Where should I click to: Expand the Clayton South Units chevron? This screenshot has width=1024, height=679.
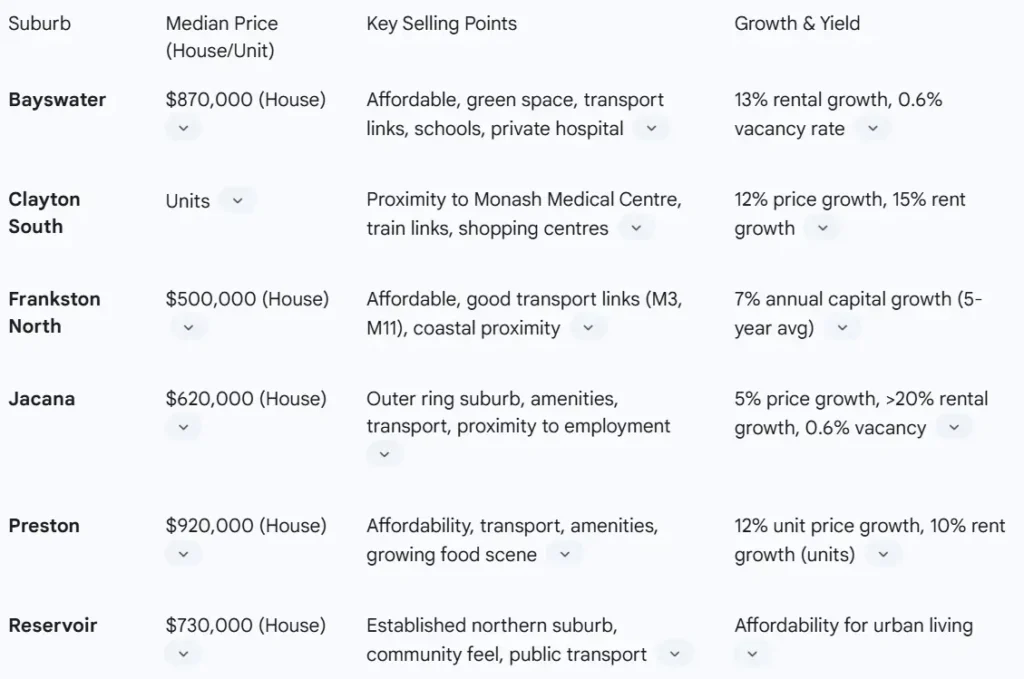[237, 200]
